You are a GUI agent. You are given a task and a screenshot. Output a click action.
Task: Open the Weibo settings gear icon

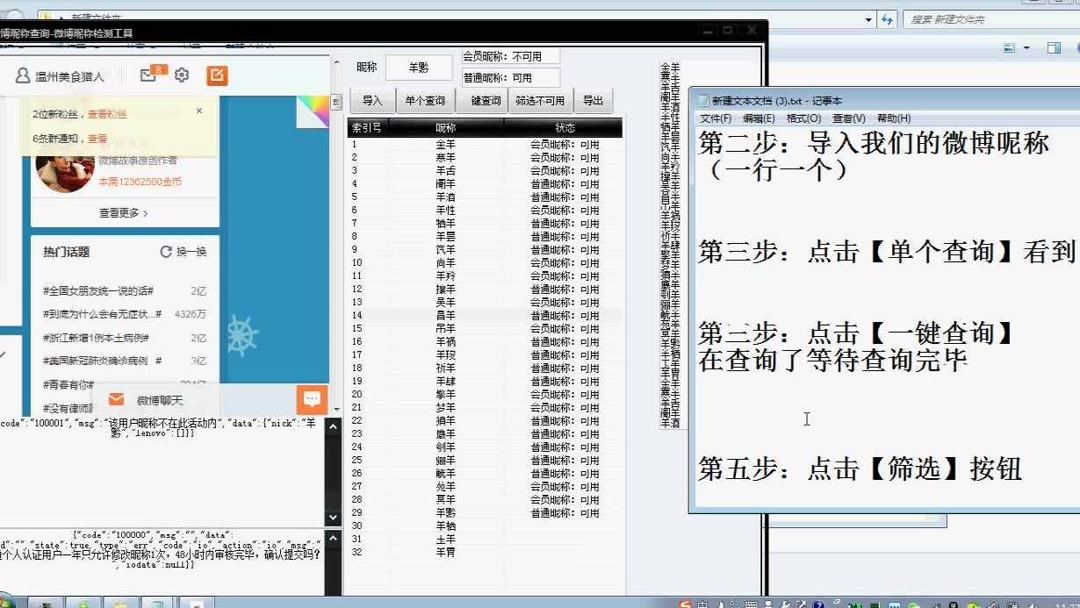coord(181,75)
